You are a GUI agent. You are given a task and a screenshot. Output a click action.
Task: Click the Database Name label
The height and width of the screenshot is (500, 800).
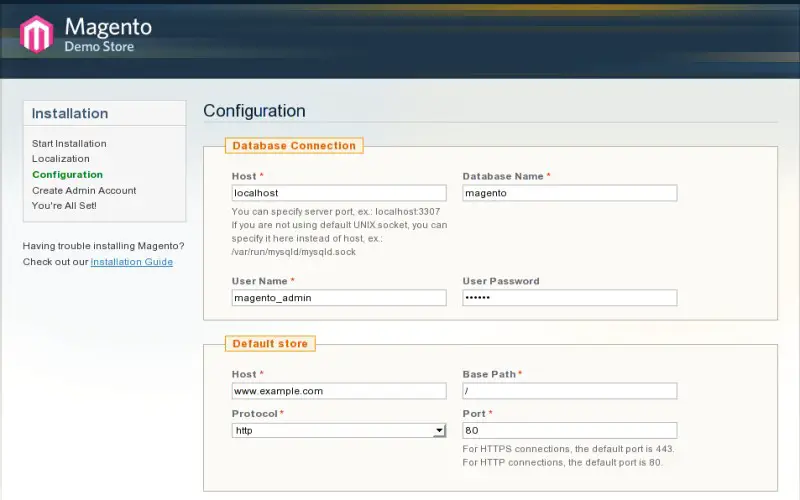tap(503, 176)
